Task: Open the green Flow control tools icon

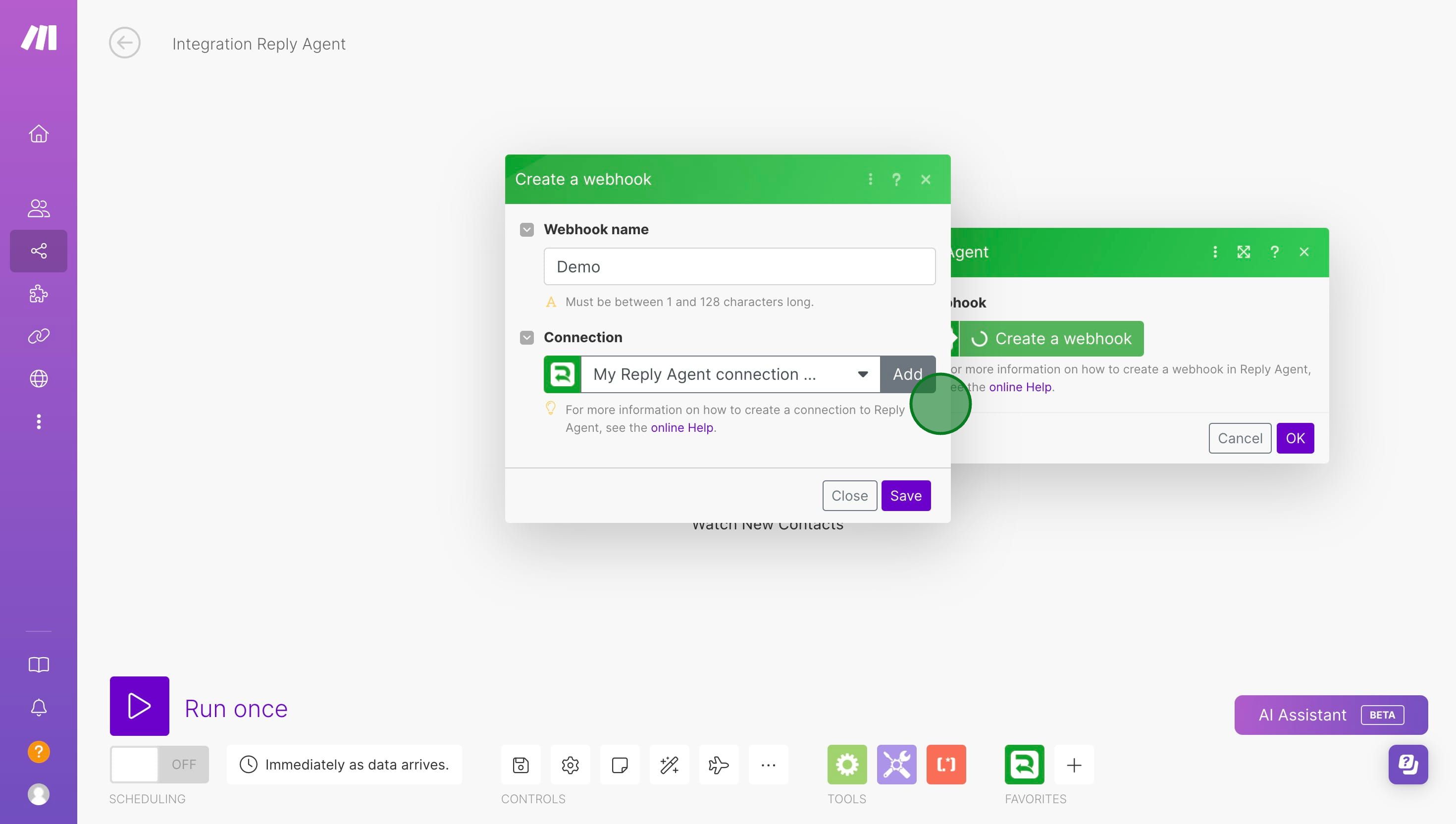Action: click(847, 765)
